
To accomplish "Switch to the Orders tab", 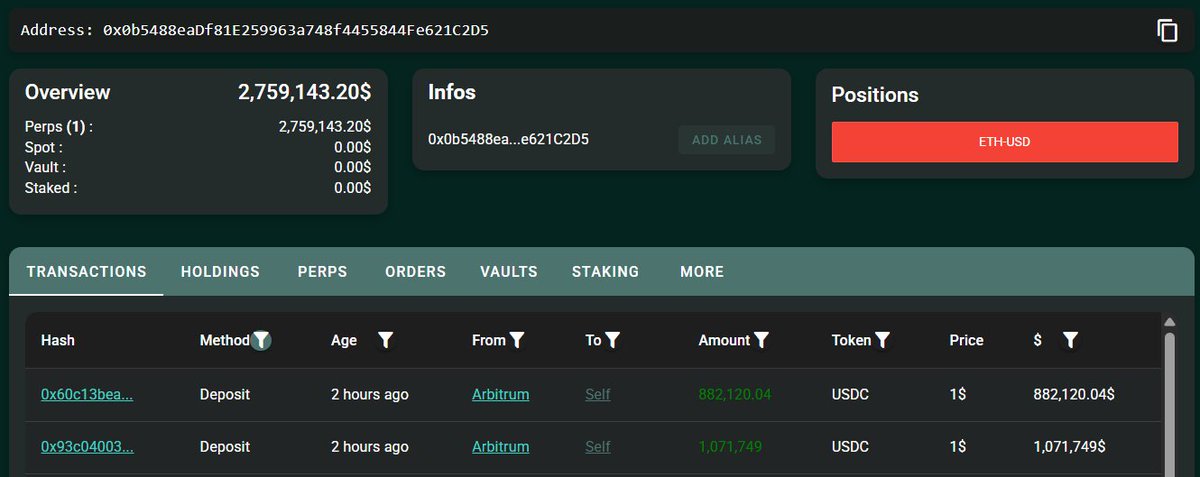I will click(x=415, y=272).
